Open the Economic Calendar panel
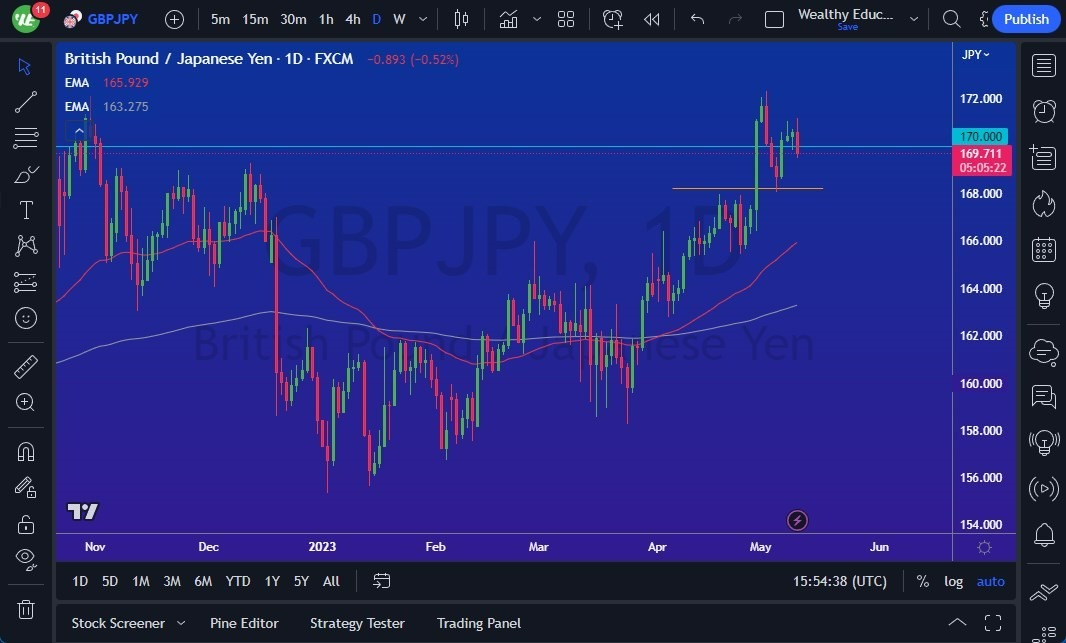 click(x=1043, y=249)
